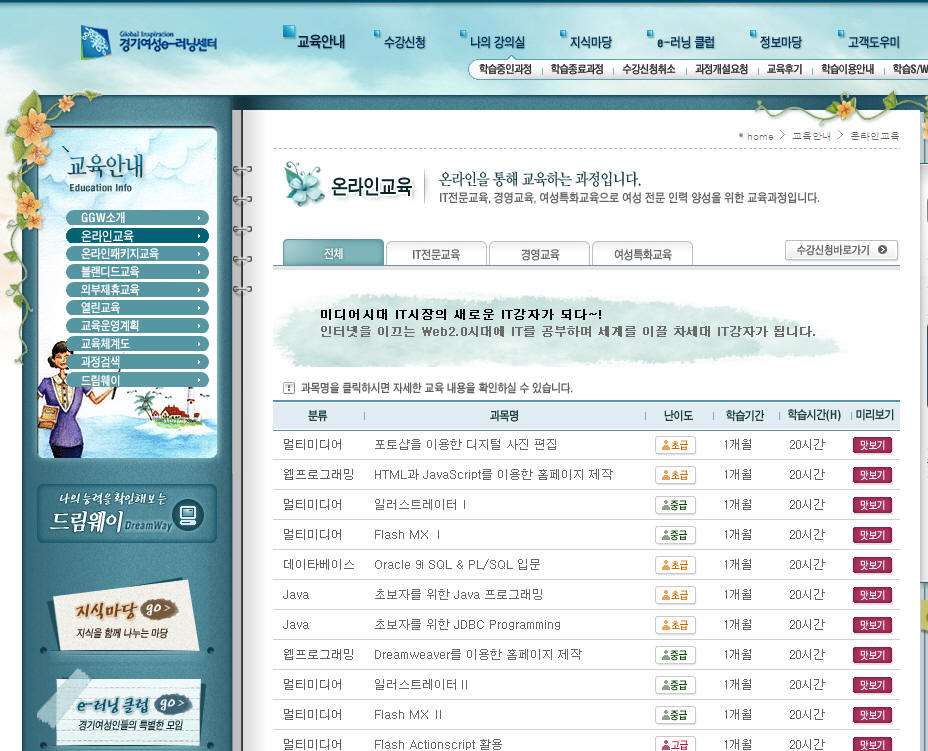Click 교육안내 in the breadcrumb
This screenshot has width=928, height=751.
tap(811, 136)
